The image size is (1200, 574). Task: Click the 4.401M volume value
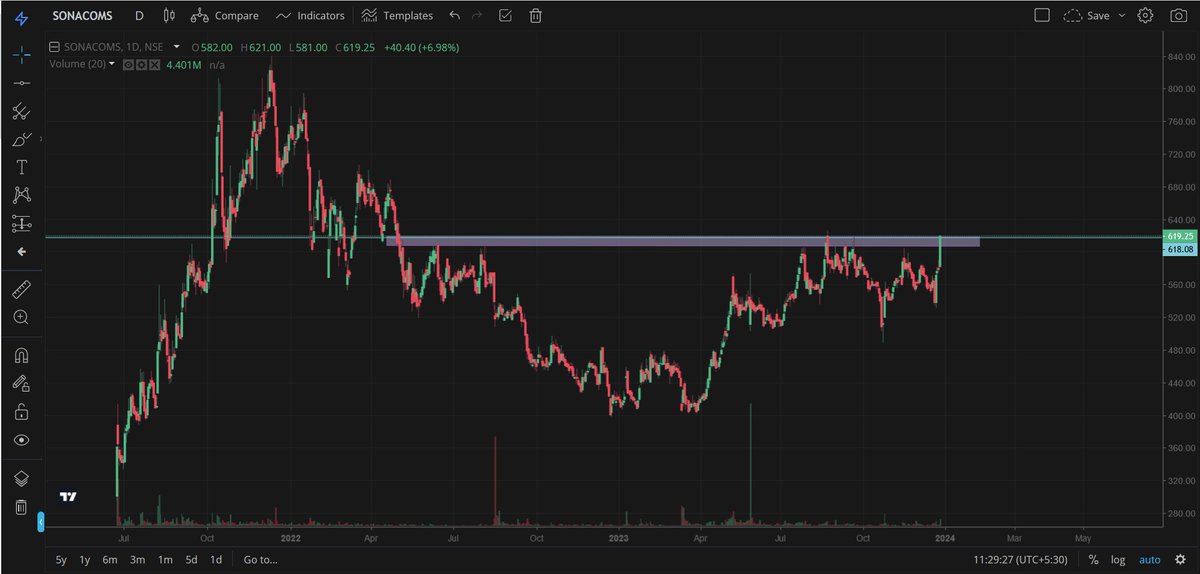tap(184, 64)
